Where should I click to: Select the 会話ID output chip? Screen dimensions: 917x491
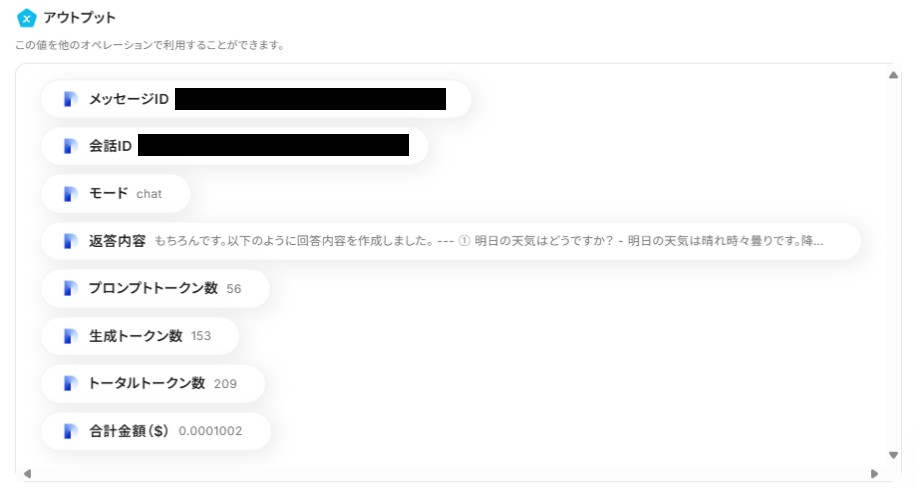coord(235,146)
